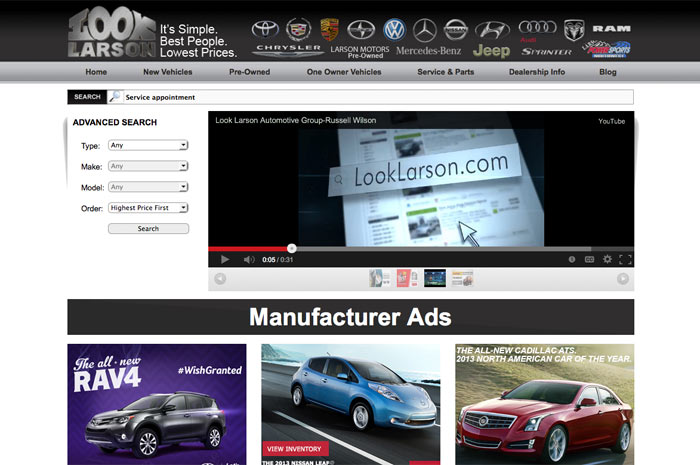
Task: Click the Larson PowerSports logo
Action: [606, 49]
